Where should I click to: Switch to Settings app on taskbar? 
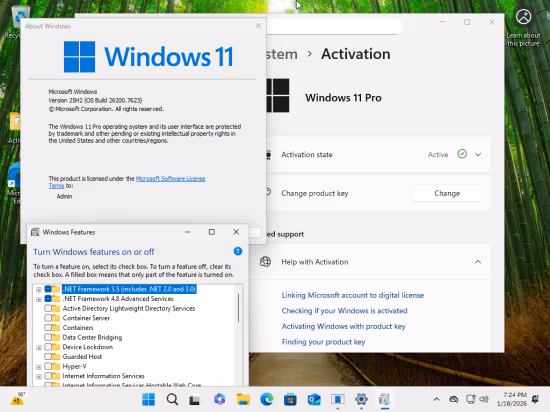coord(361,399)
